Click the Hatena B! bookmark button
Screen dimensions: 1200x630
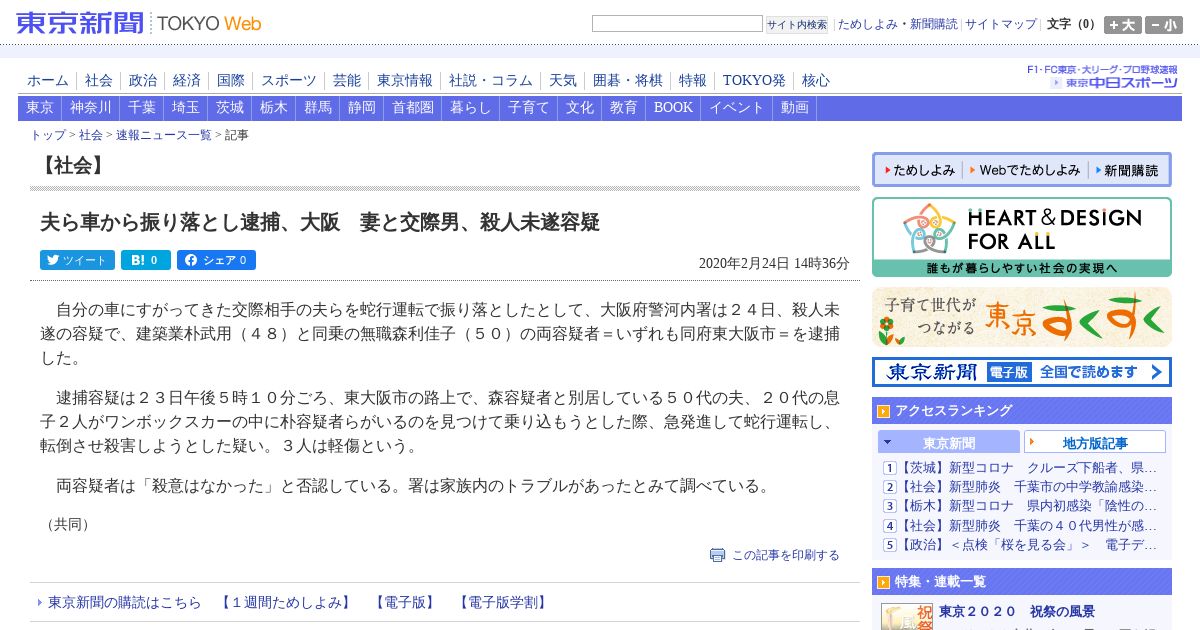click(146, 260)
